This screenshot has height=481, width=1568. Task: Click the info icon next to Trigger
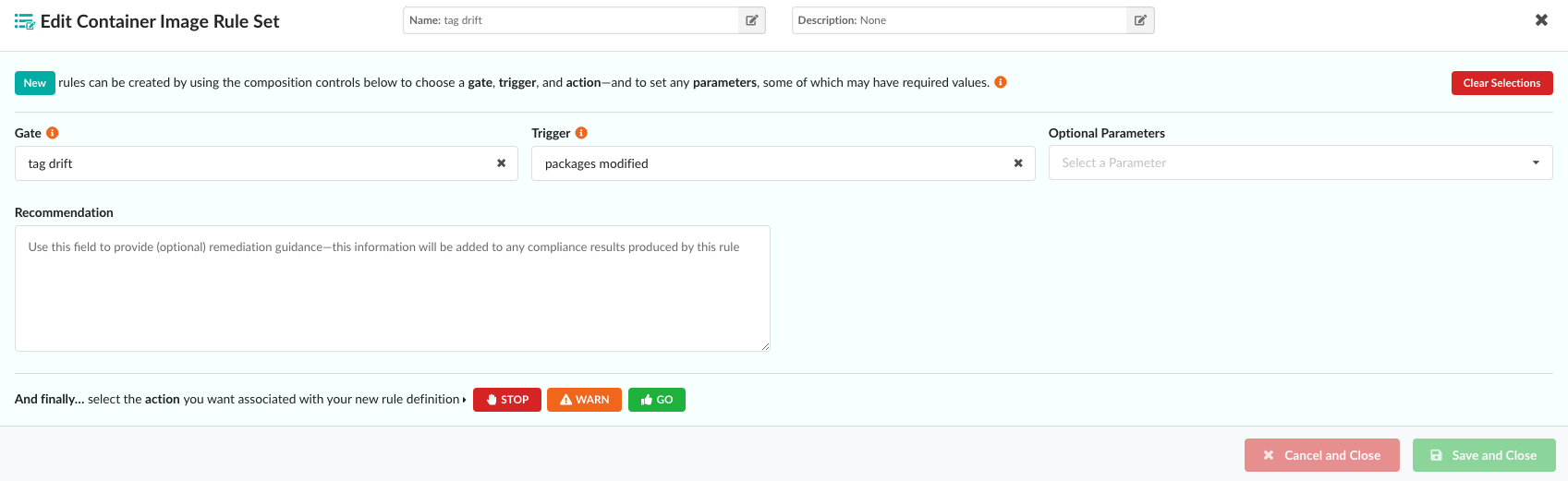coord(581,133)
